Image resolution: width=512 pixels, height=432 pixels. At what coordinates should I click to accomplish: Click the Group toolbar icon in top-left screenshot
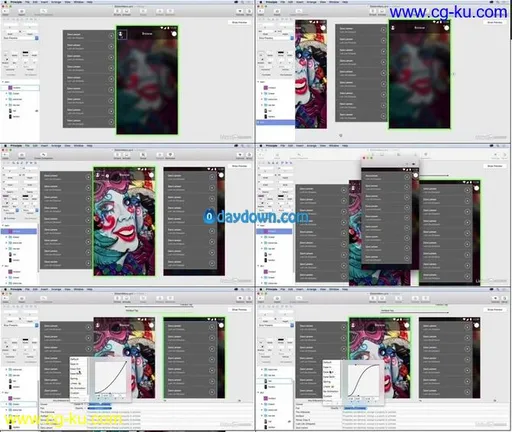click(117, 12)
